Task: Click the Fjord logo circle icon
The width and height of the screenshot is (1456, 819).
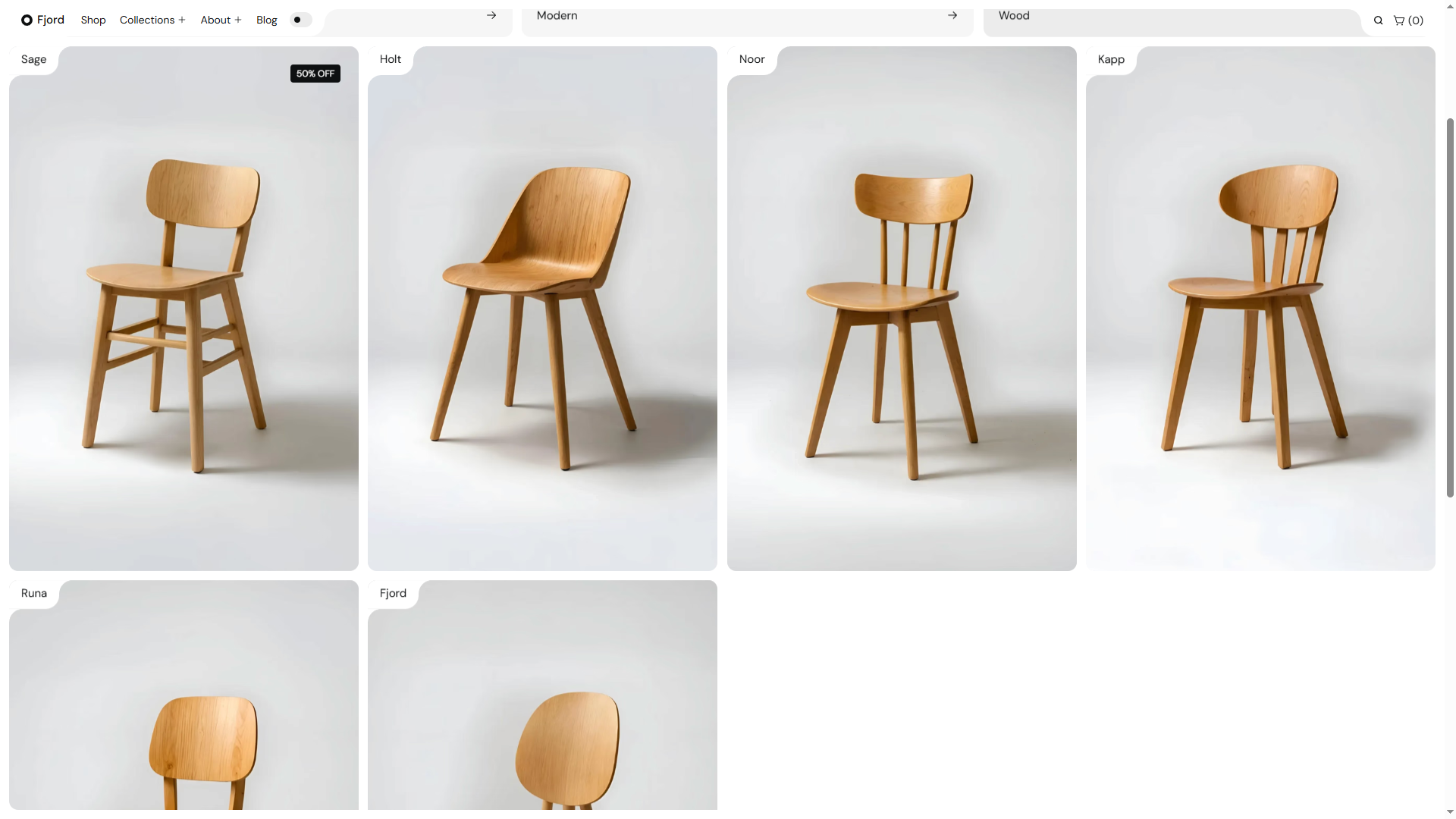Action: 27,20
